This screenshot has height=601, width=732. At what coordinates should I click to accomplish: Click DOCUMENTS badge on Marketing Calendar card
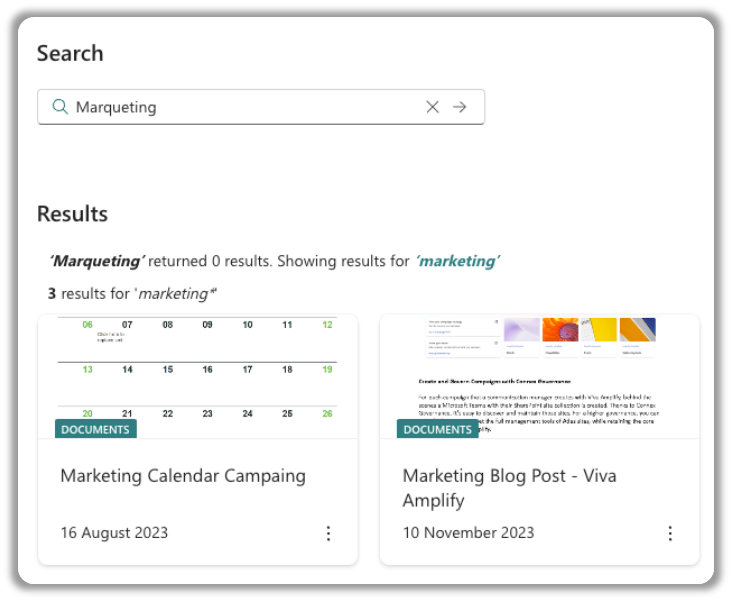pyautogui.click(x=96, y=429)
